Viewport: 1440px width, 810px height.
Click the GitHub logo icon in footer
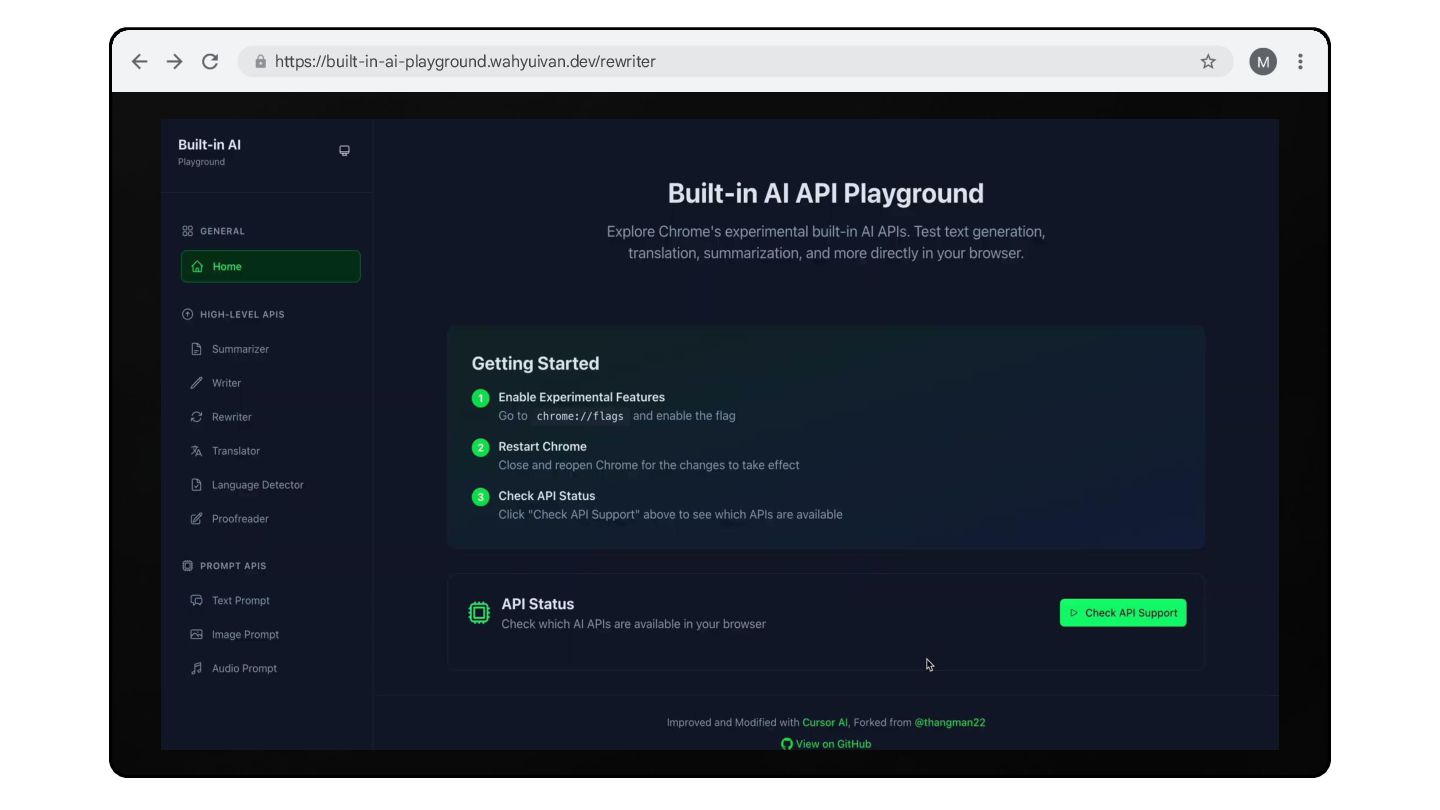pyautogui.click(x=787, y=744)
